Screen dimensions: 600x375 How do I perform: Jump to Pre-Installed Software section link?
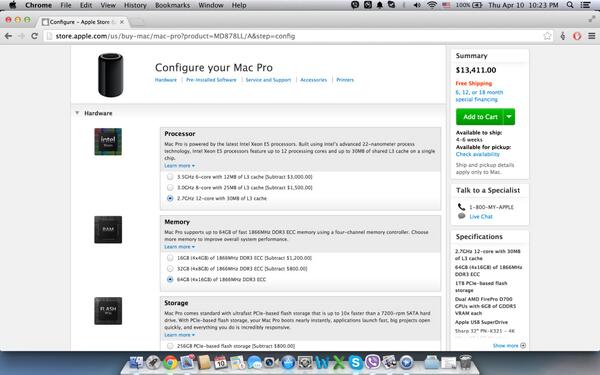tap(211, 80)
